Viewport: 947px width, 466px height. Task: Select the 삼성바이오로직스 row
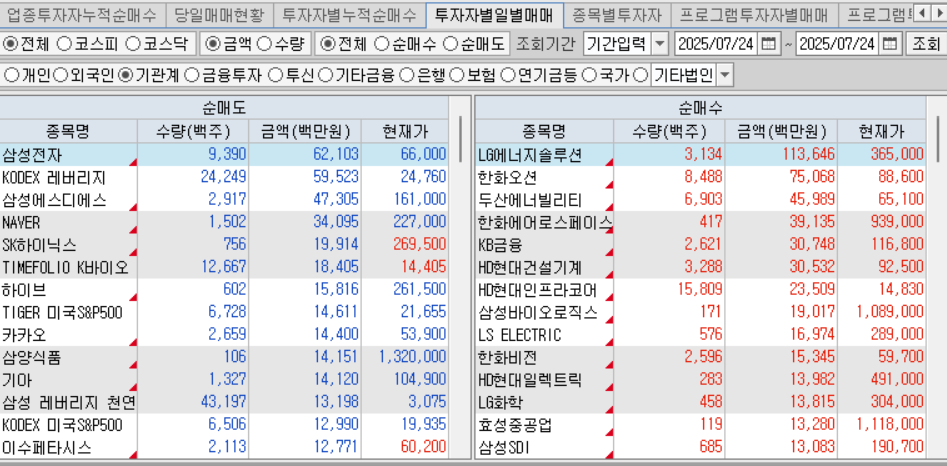pyautogui.click(x=701, y=312)
